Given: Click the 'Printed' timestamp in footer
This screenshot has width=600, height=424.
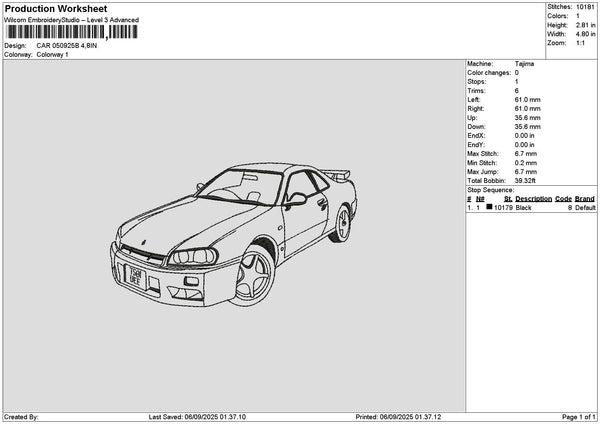Looking at the screenshot, I should pyautogui.click(x=398, y=417).
